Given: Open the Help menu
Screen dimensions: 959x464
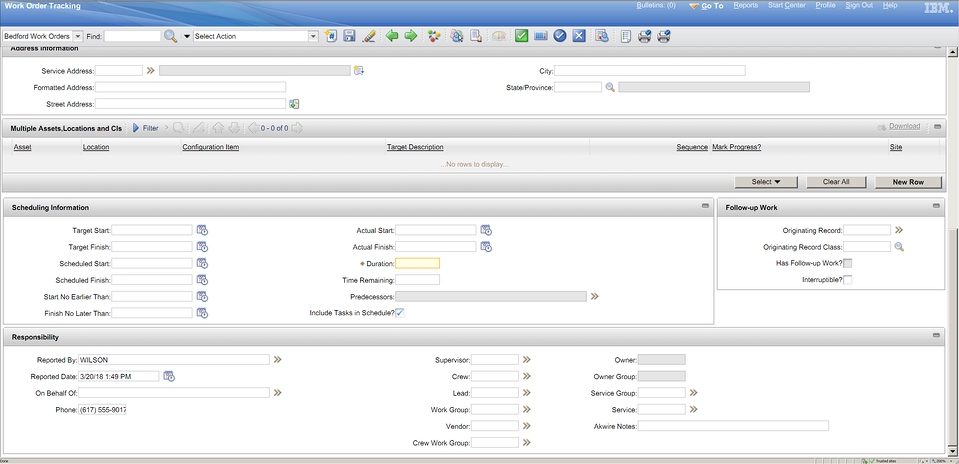Looking at the screenshot, I should [x=890, y=6].
